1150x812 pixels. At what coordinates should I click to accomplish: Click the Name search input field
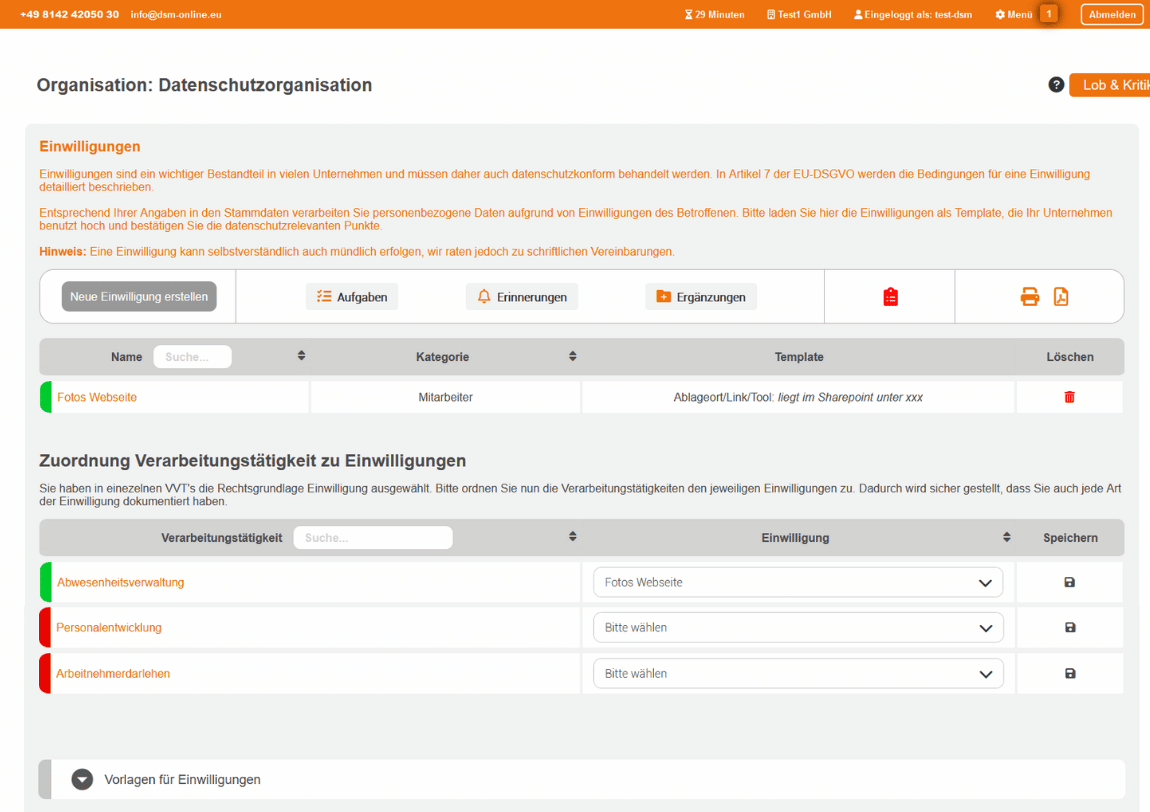pyautogui.click(x=192, y=357)
